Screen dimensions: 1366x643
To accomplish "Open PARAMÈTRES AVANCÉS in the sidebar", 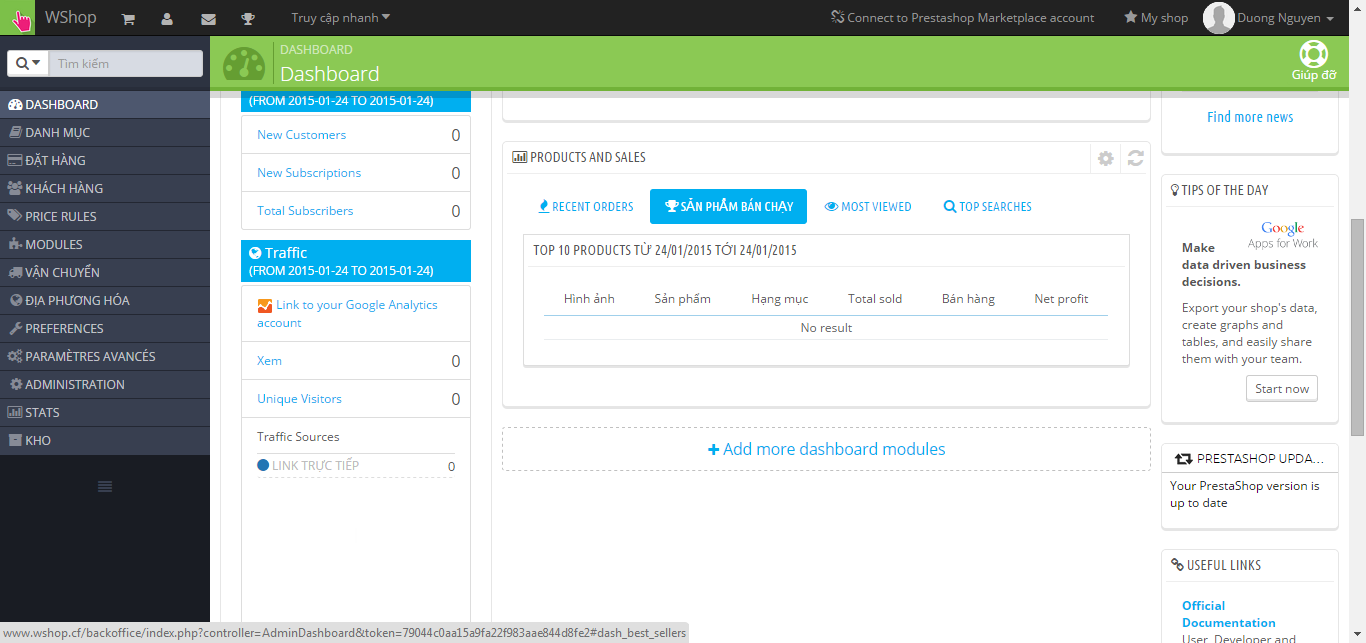I will [x=105, y=356].
